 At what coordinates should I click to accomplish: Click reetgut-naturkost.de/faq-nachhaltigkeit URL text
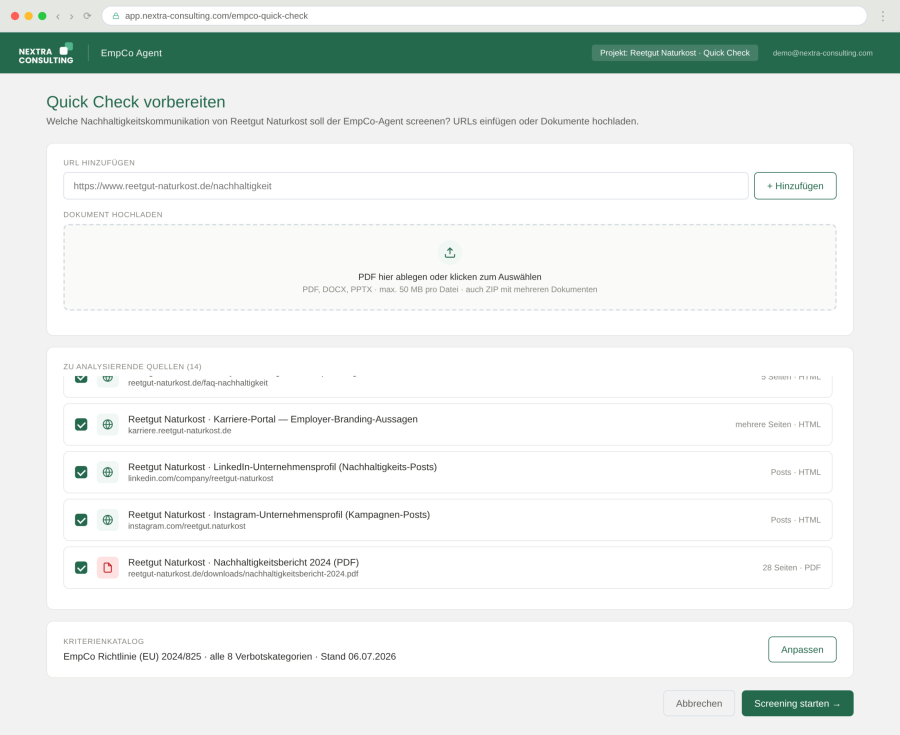tap(197, 383)
